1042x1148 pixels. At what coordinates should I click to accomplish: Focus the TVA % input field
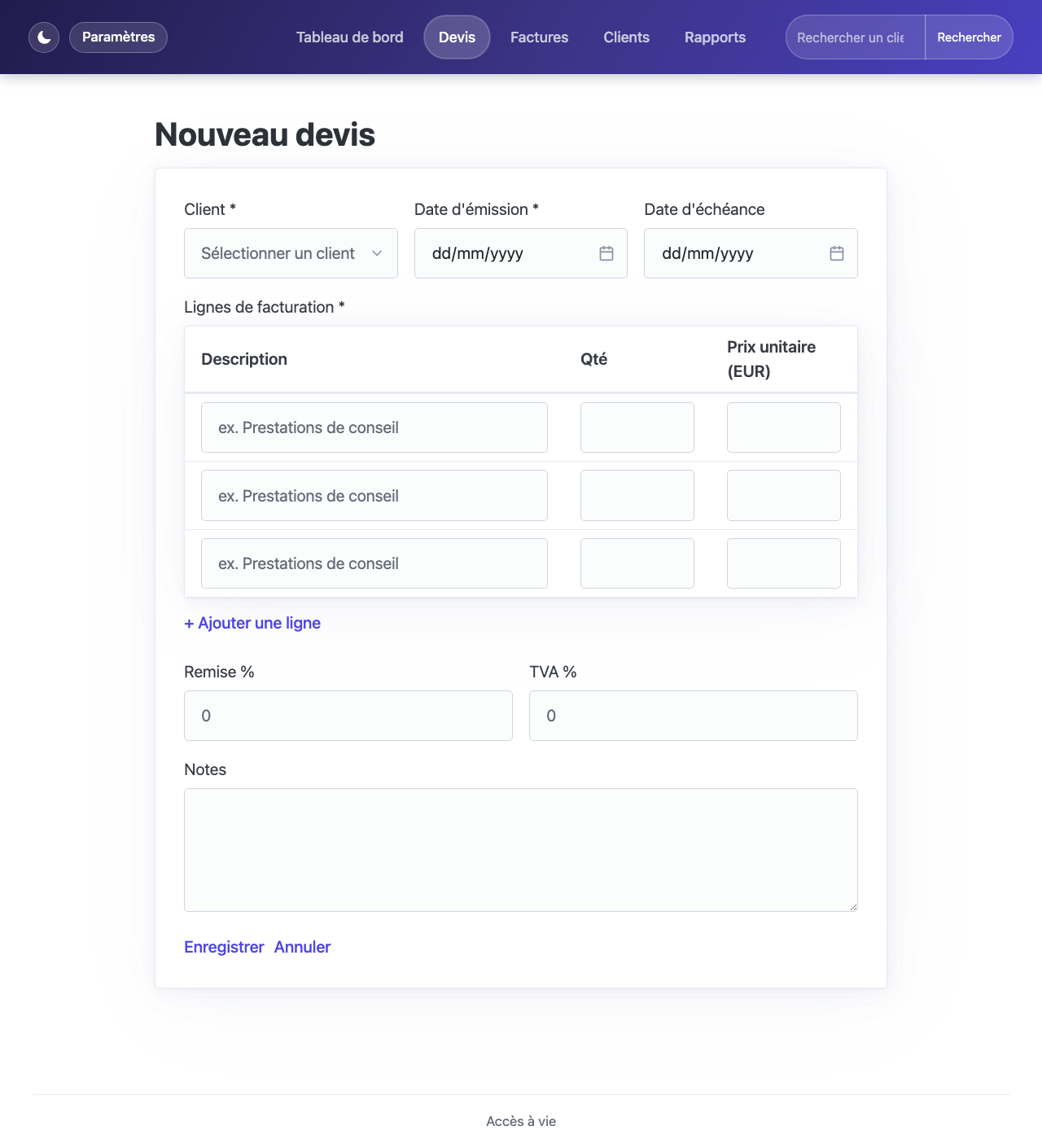click(x=694, y=716)
